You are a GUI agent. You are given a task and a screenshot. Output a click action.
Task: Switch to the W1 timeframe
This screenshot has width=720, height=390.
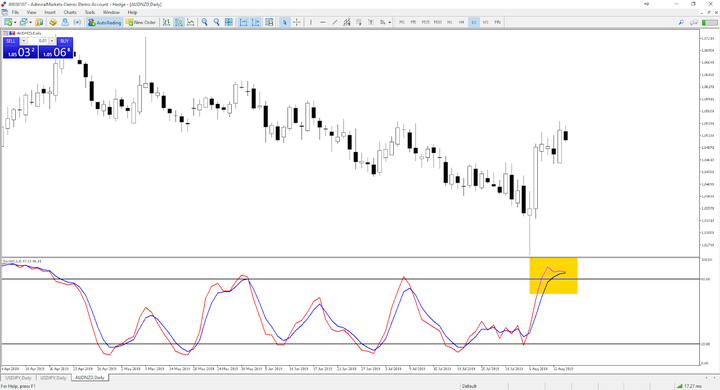pos(485,22)
